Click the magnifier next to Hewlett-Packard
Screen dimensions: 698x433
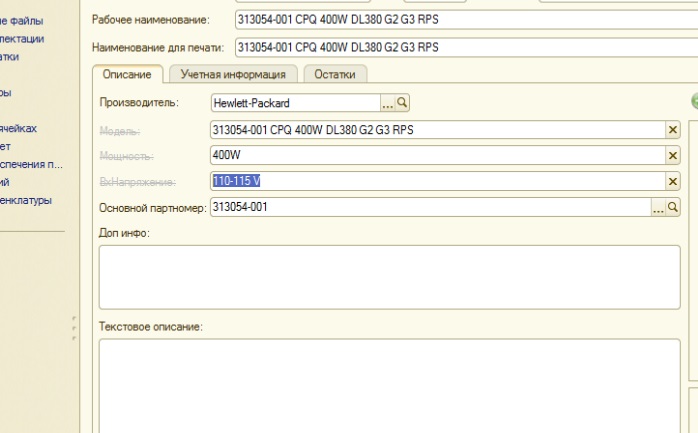tap(403, 103)
